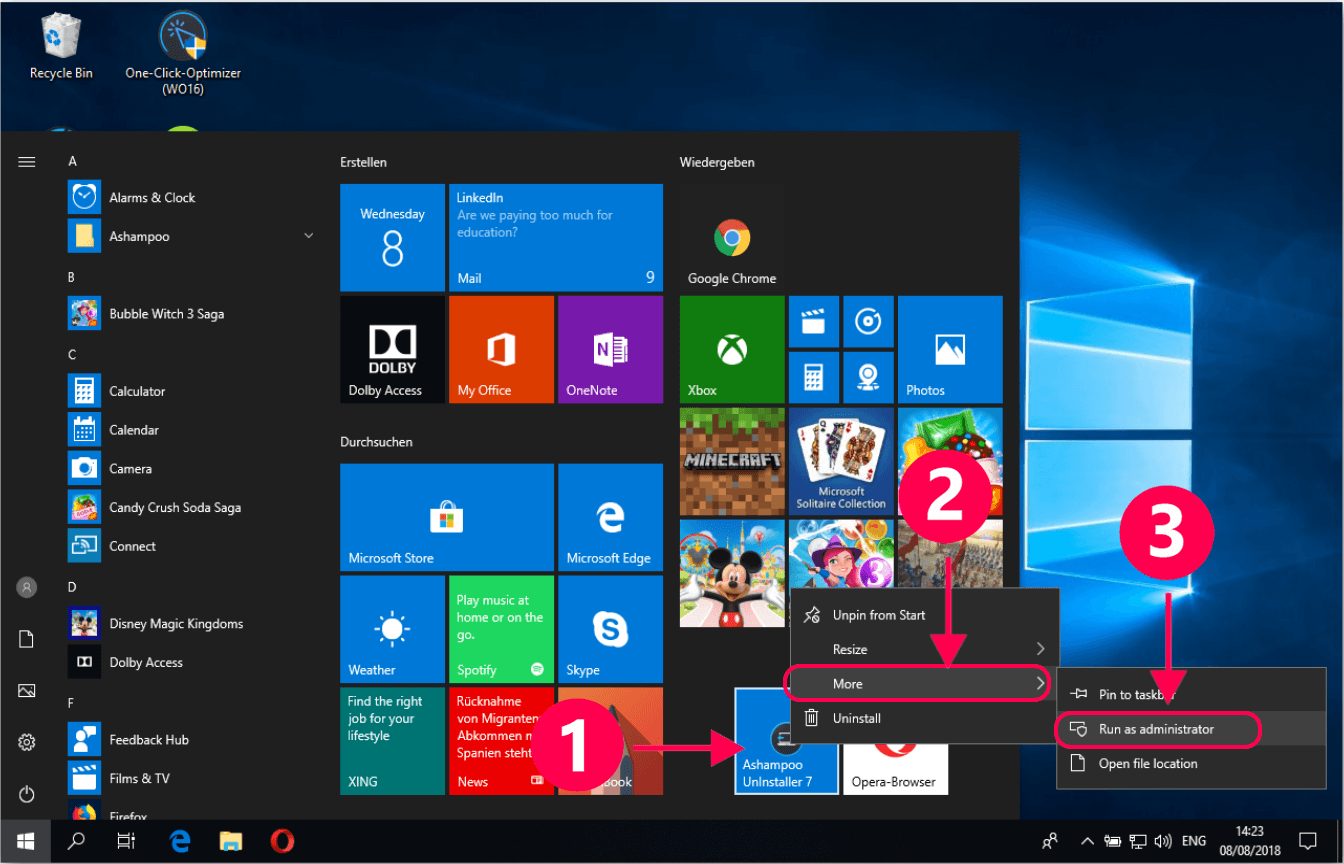Screen dimensions: 1344x864
Task: Open the Microsoft Store tile
Action: coord(447,517)
